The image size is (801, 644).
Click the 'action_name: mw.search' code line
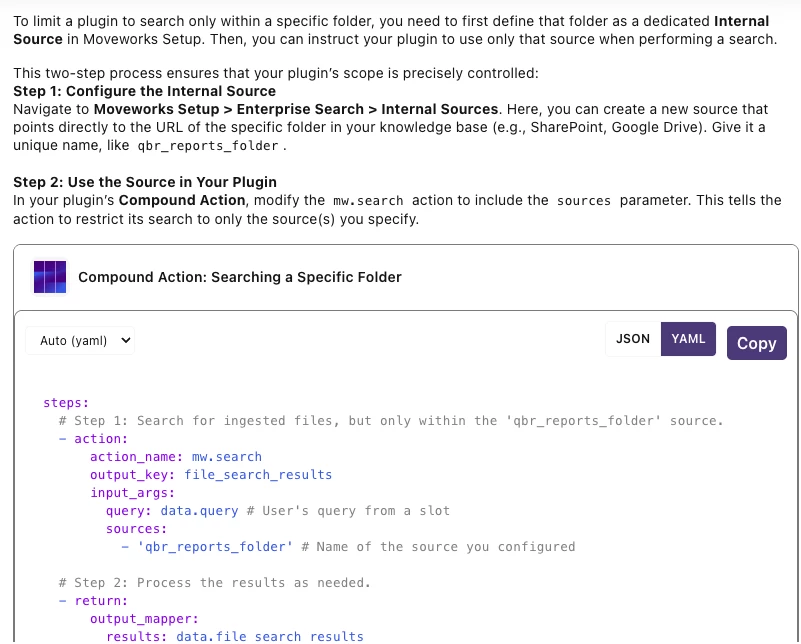(x=176, y=457)
